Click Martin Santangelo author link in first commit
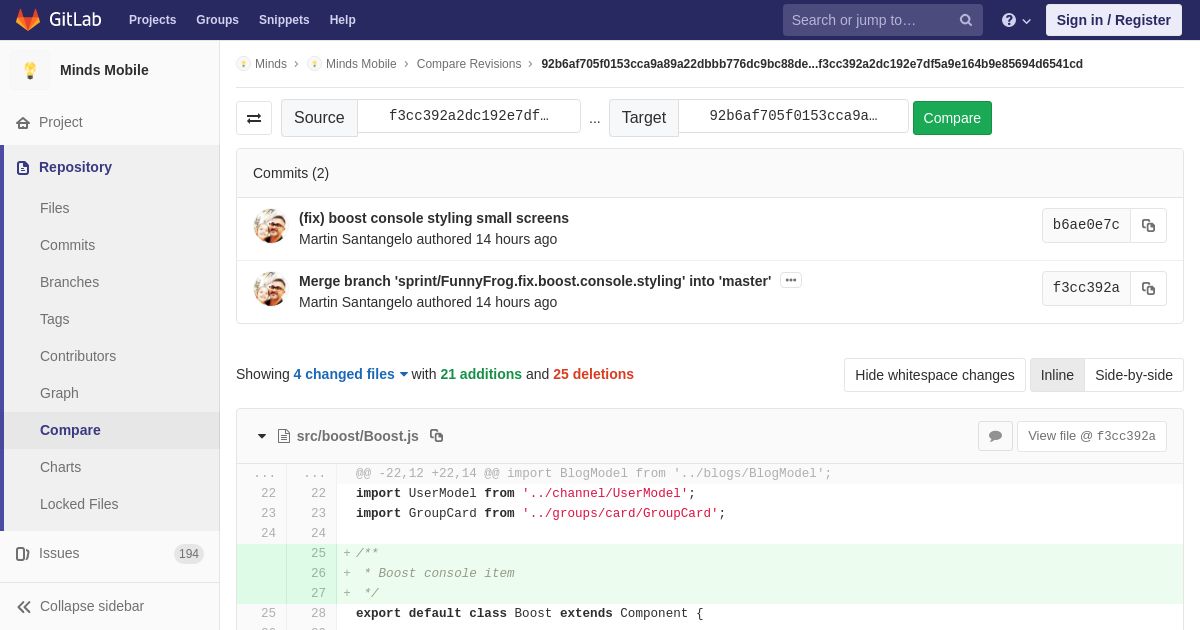Image resolution: width=1200 pixels, height=630 pixels. 355,239
